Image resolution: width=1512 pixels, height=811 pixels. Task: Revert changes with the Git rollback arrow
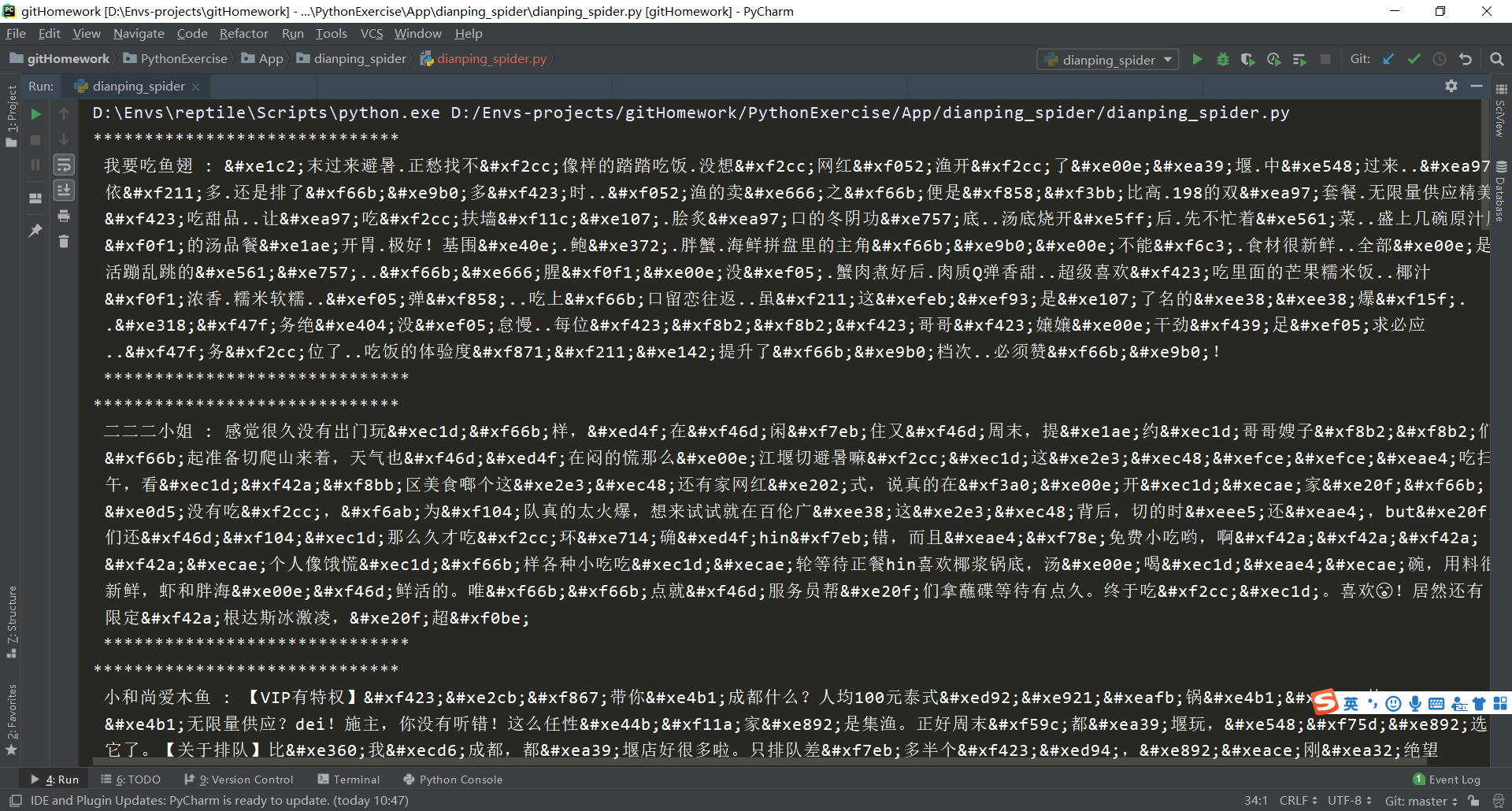point(1466,59)
